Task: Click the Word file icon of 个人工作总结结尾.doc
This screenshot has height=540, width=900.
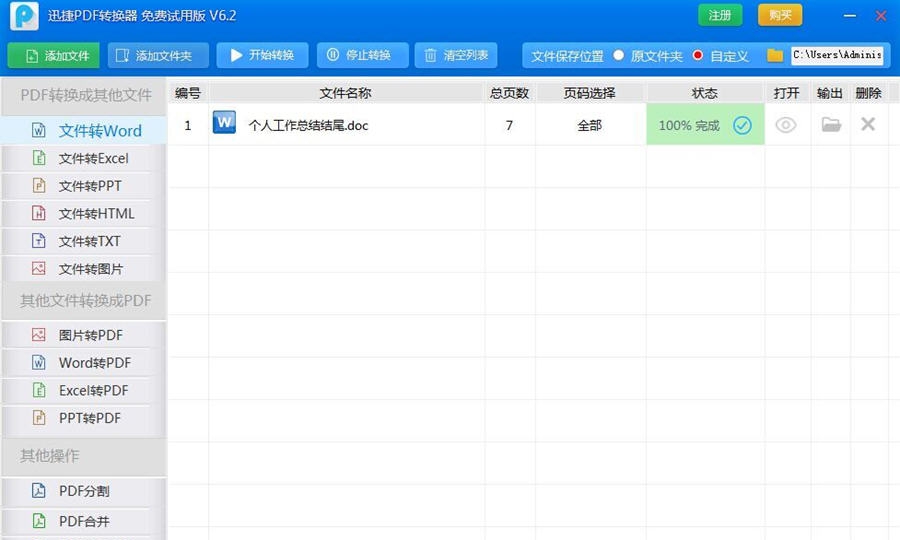Action: 224,122
